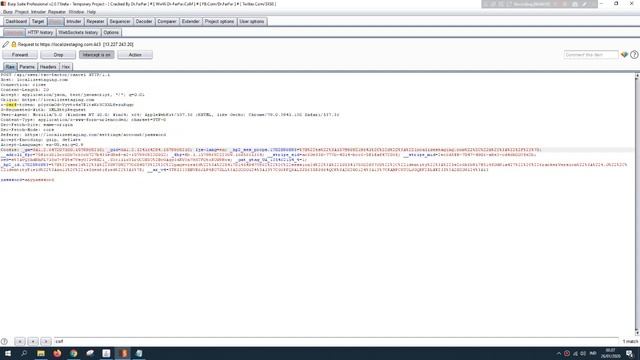Open the Intruder menu in menu bar
640x360 pixels.
38,12
